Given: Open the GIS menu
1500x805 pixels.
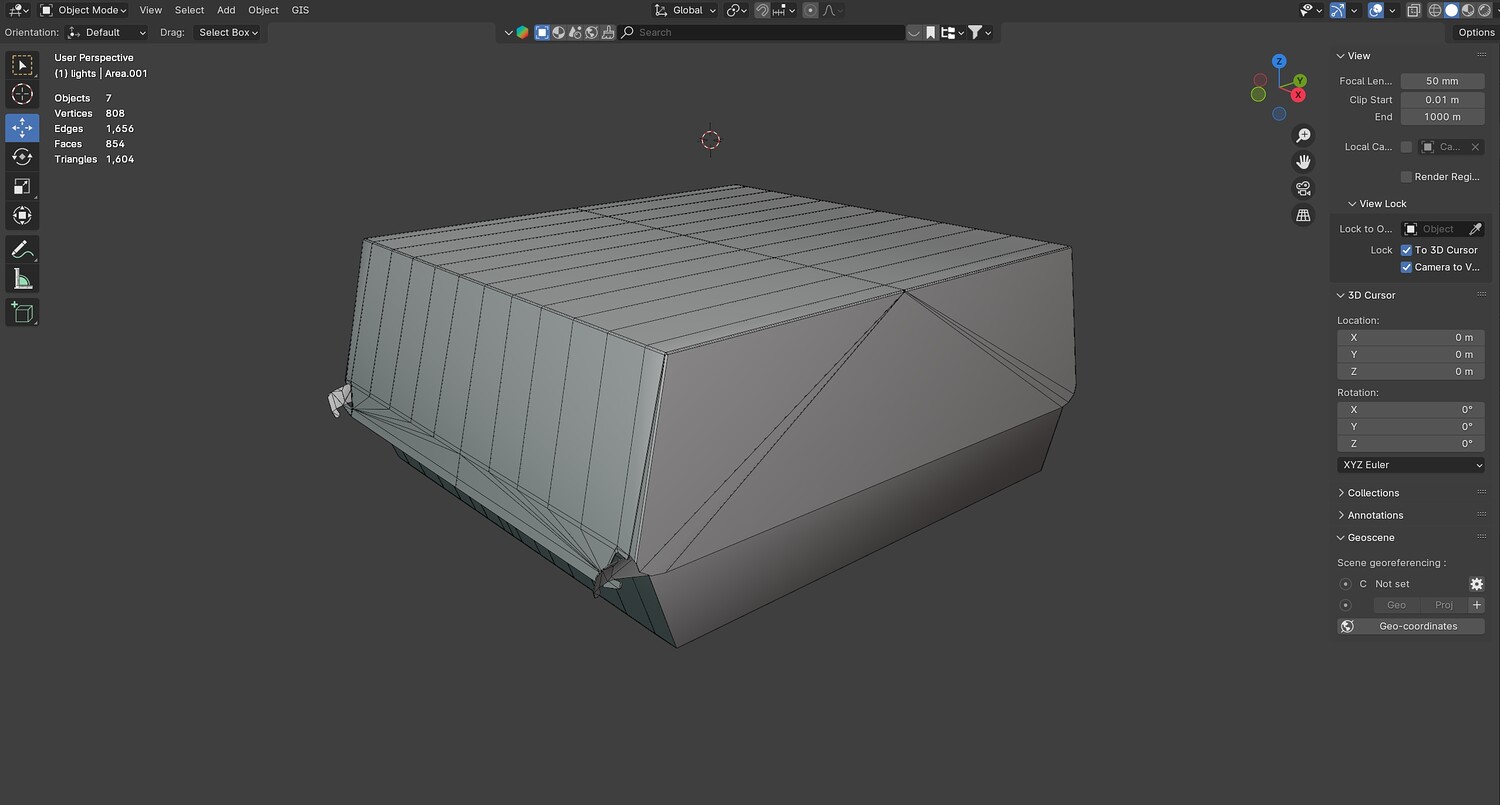Looking at the screenshot, I should 300,10.
